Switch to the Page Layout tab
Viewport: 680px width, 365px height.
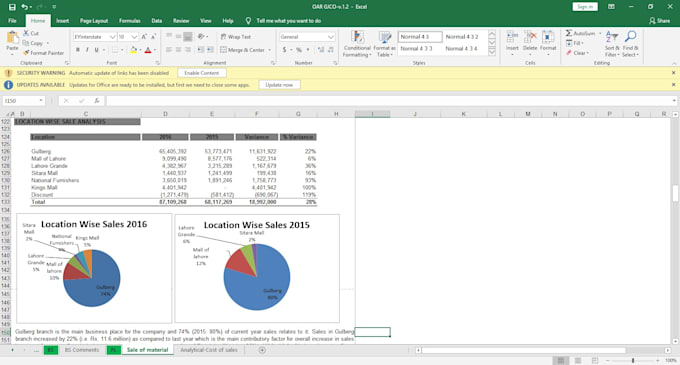[x=94, y=20]
